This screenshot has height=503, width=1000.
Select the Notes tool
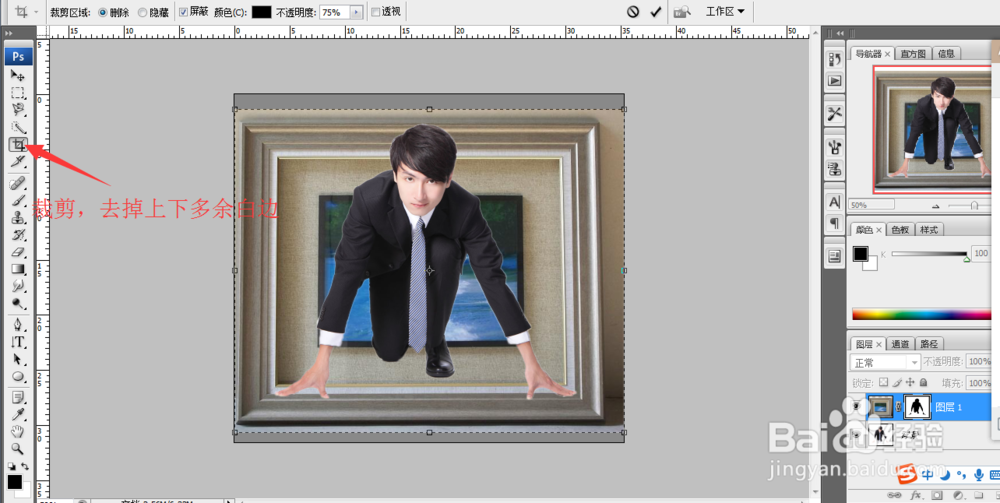coord(18,398)
